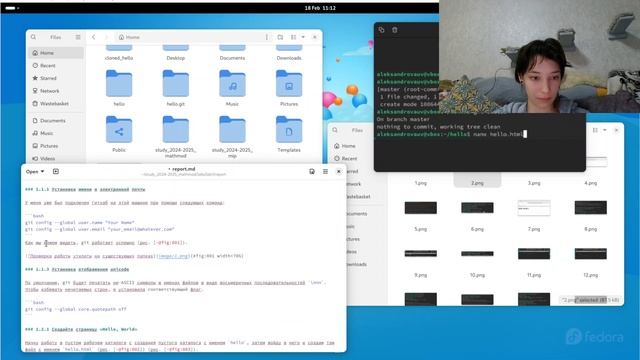Open Starred in the Files sidebar
Screen dimensions: 640x360
click(x=56, y=78)
